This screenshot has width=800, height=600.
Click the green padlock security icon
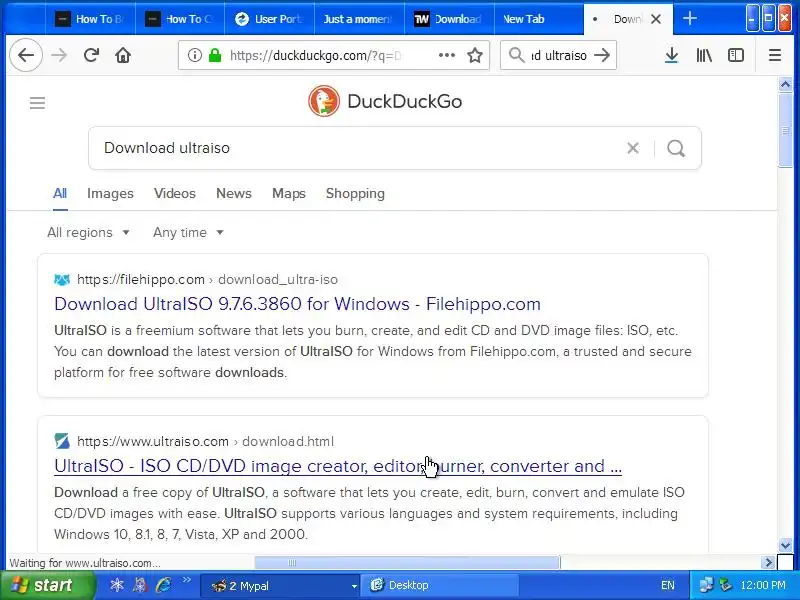coord(215,55)
